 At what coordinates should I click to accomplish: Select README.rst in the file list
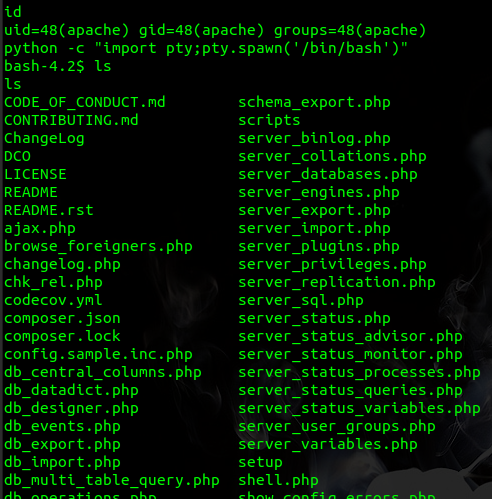tap(49, 211)
